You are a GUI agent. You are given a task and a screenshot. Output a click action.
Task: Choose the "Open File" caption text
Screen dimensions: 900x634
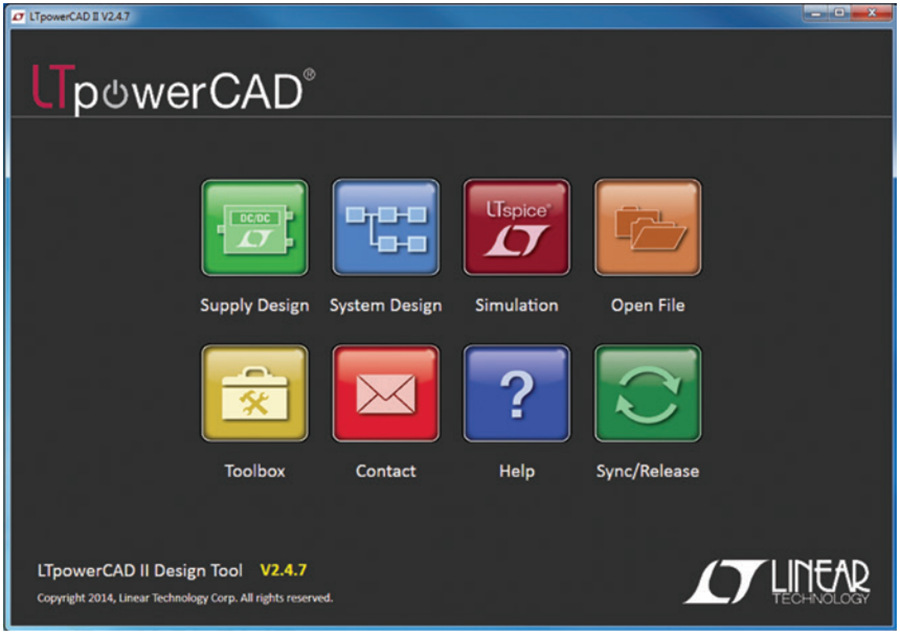(647, 305)
